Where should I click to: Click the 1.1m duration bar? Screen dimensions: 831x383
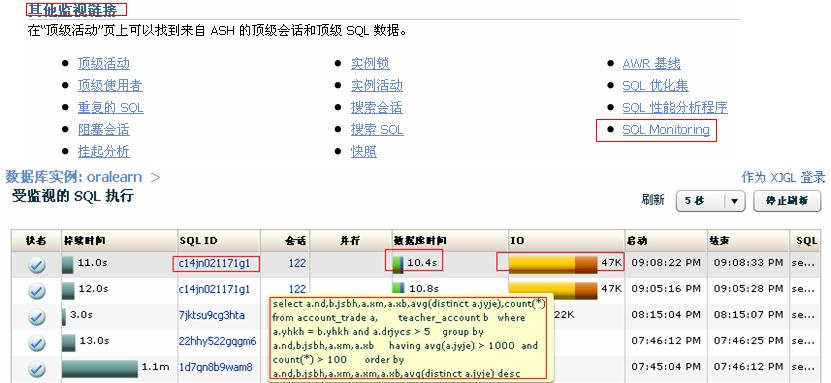click(100, 369)
